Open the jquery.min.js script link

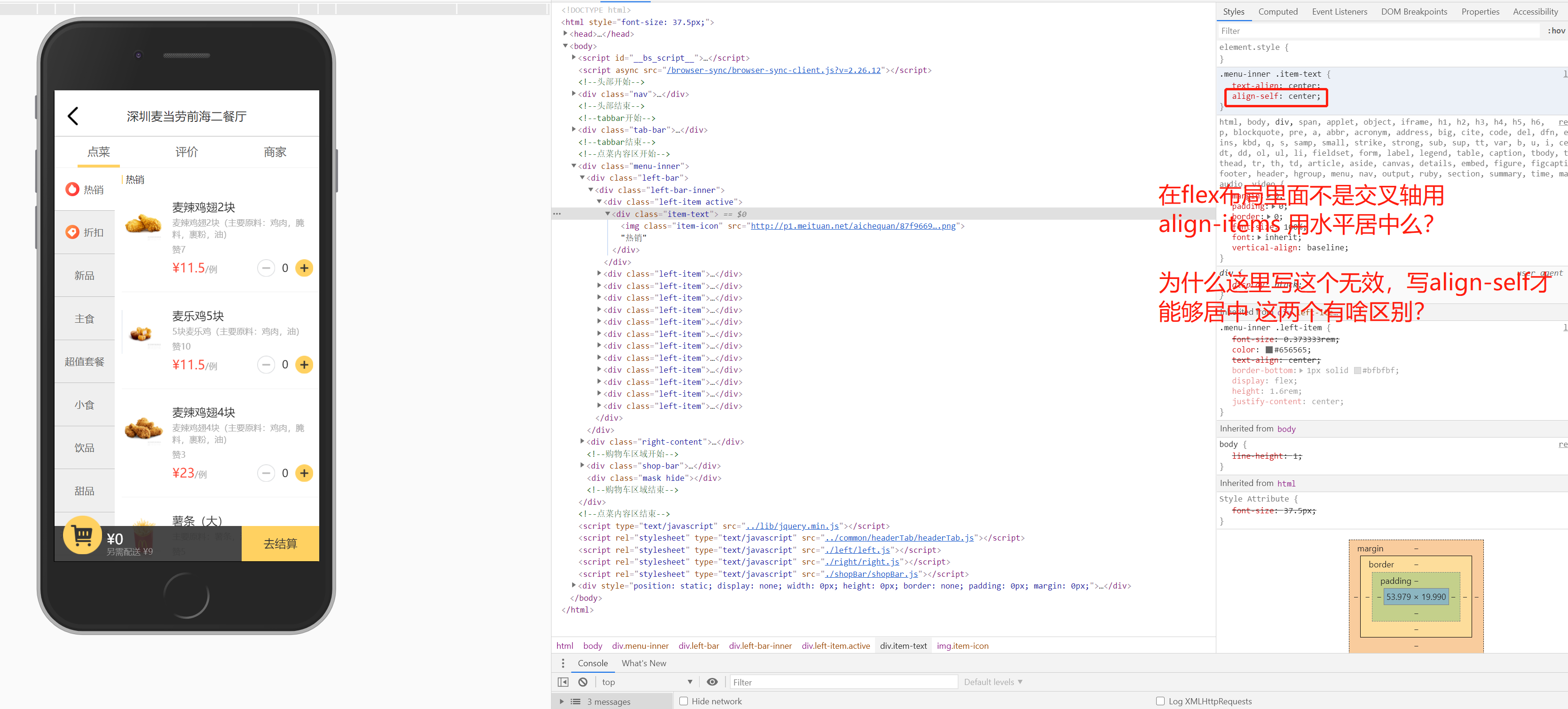point(792,526)
